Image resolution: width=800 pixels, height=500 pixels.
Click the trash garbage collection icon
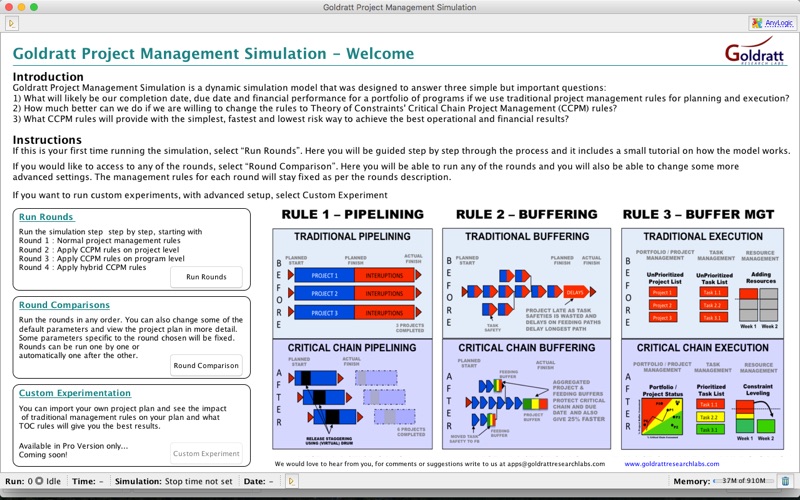click(x=785, y=481)
